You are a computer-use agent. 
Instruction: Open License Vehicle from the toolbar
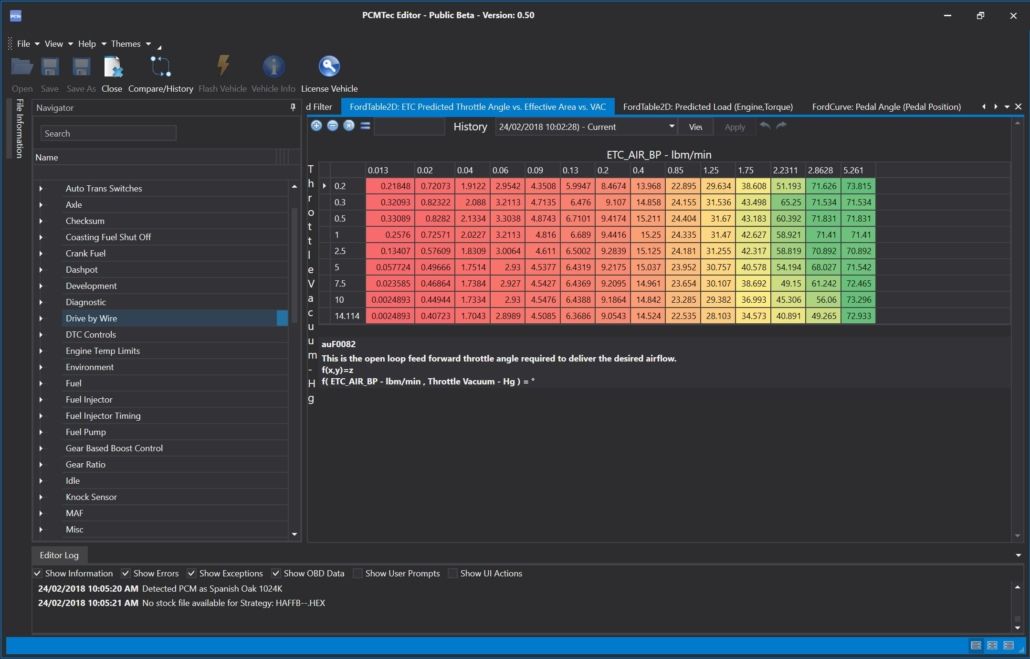tap(329, 66)
